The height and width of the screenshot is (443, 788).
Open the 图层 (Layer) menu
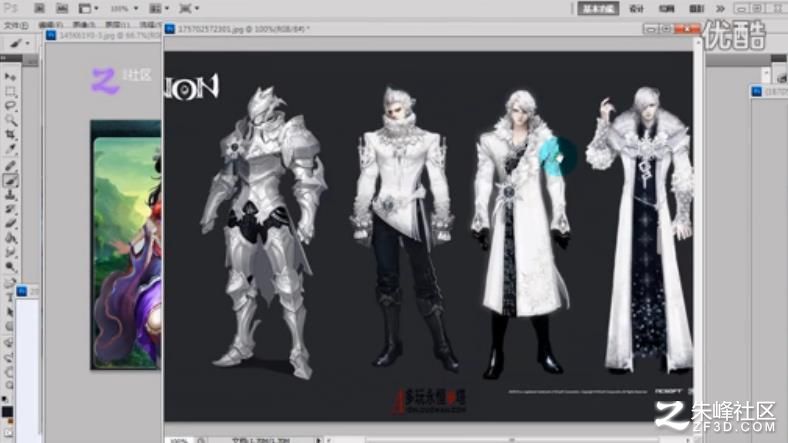point(117,25)
